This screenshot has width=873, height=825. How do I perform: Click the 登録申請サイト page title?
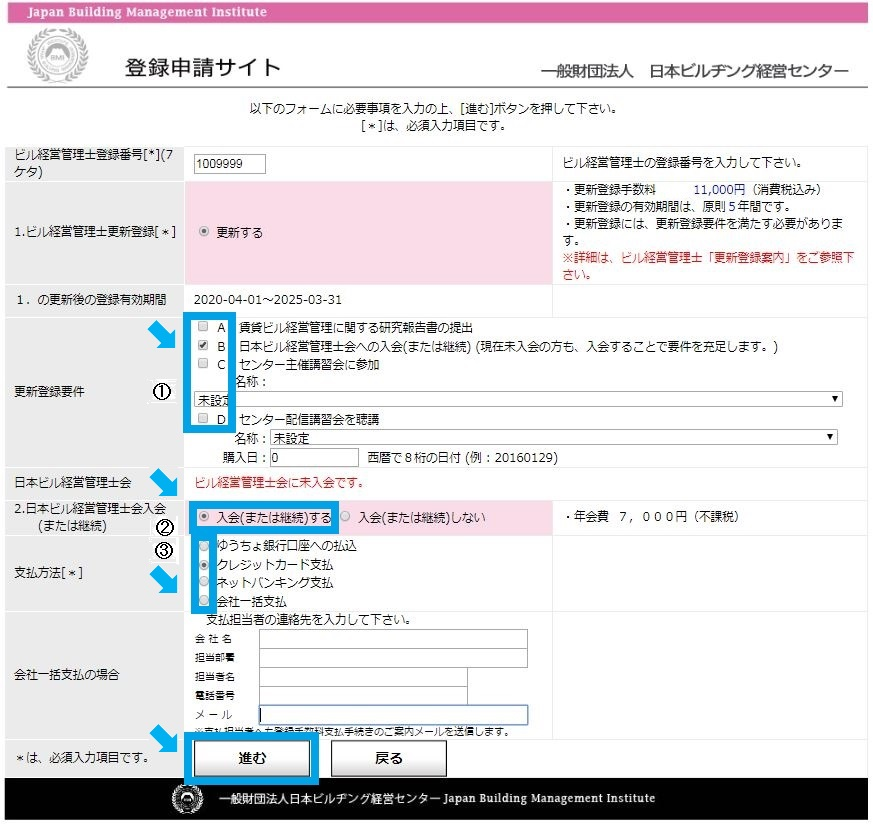203,67
